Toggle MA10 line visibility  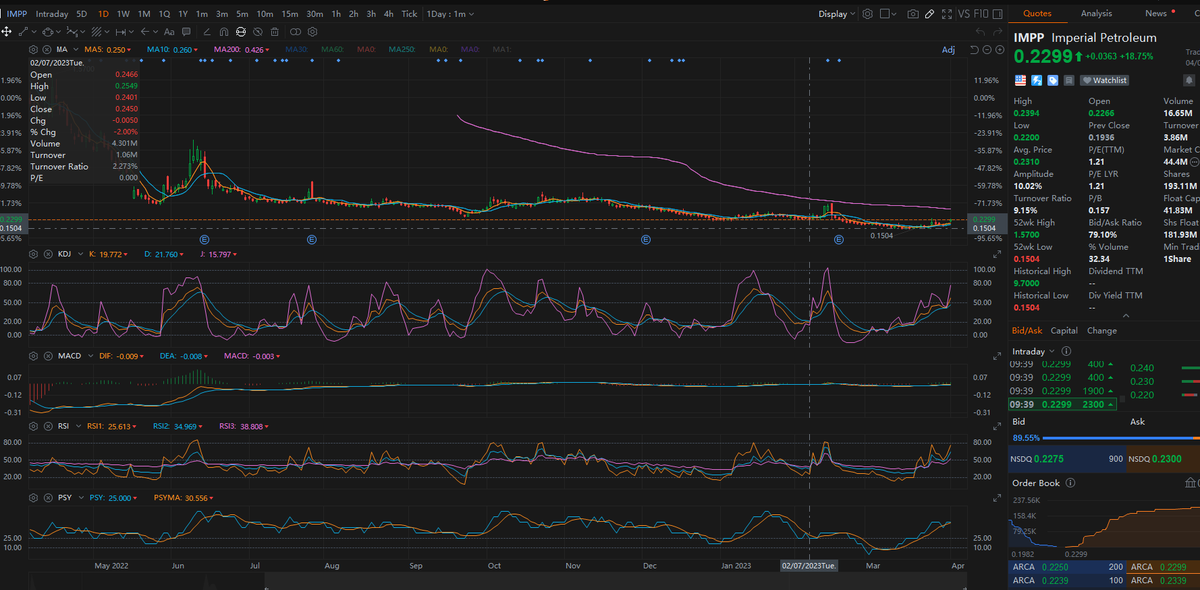172,49
